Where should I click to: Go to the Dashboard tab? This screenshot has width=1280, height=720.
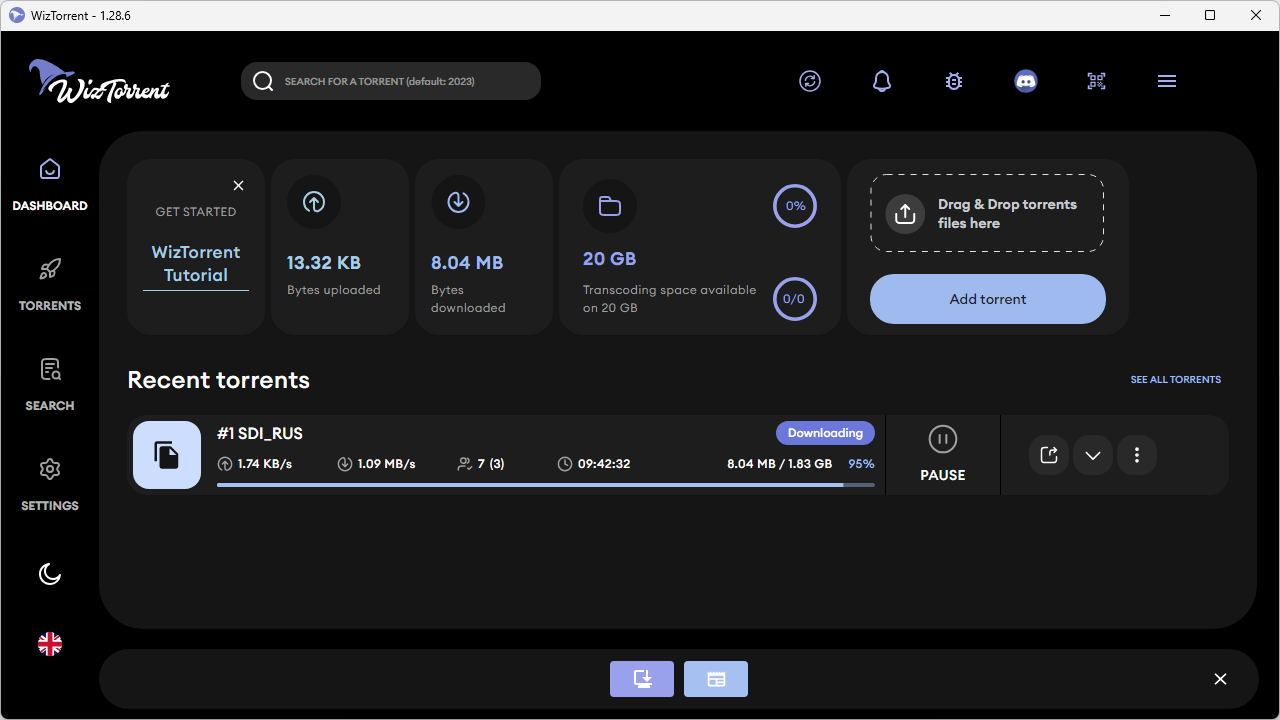(50, 185)
